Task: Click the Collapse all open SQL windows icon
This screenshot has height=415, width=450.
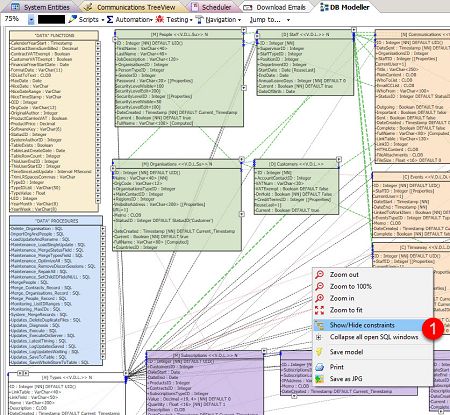Action: point(319,337)
